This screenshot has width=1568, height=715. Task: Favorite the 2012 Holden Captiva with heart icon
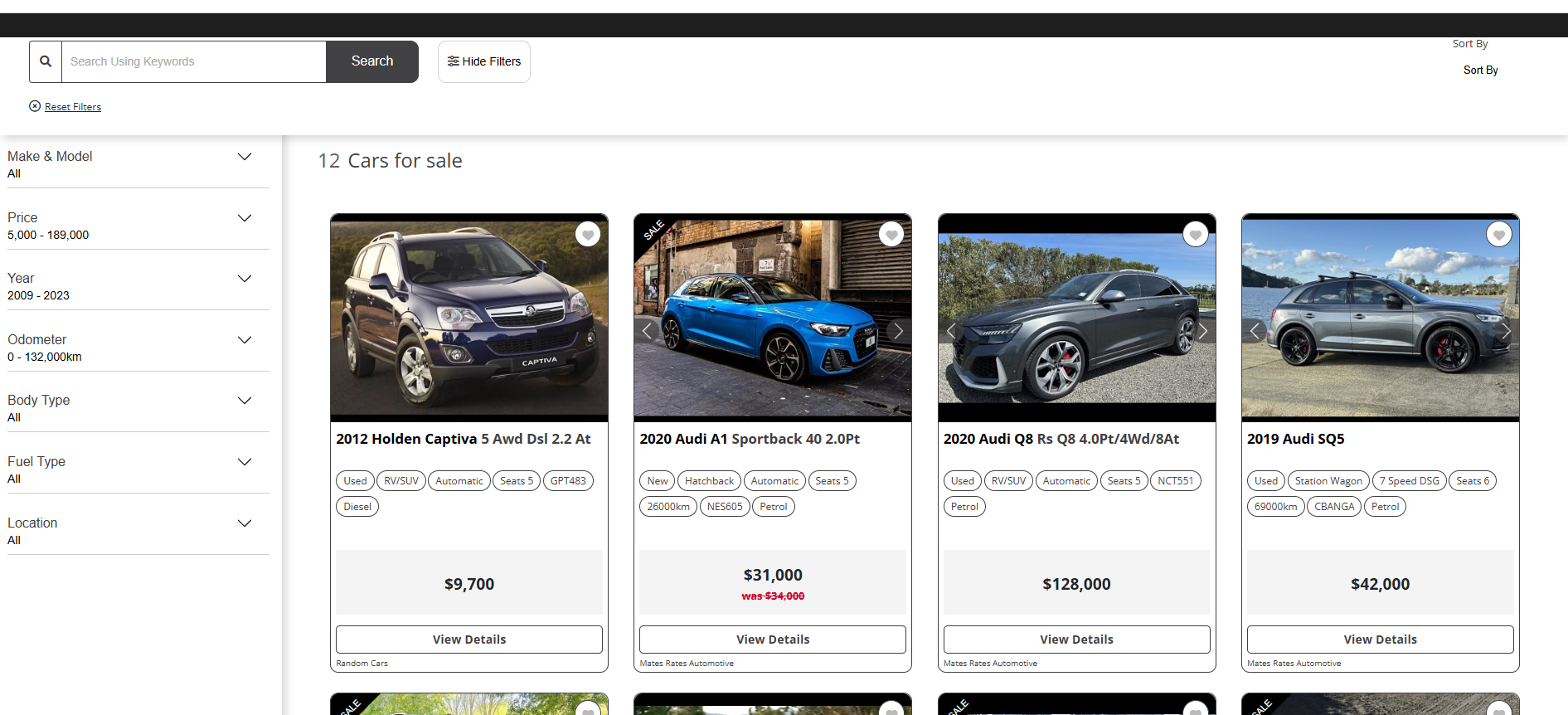coord(588,235)
